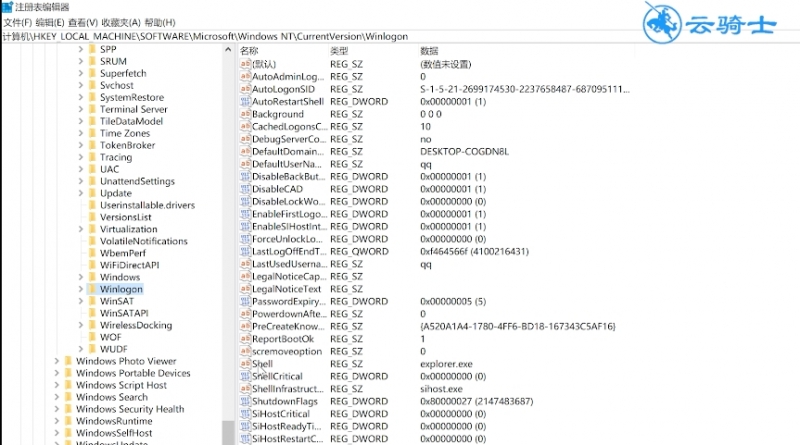Expand the SPP tree node
The width and height of the screenshot is (800, 445).
coord(81,50)
